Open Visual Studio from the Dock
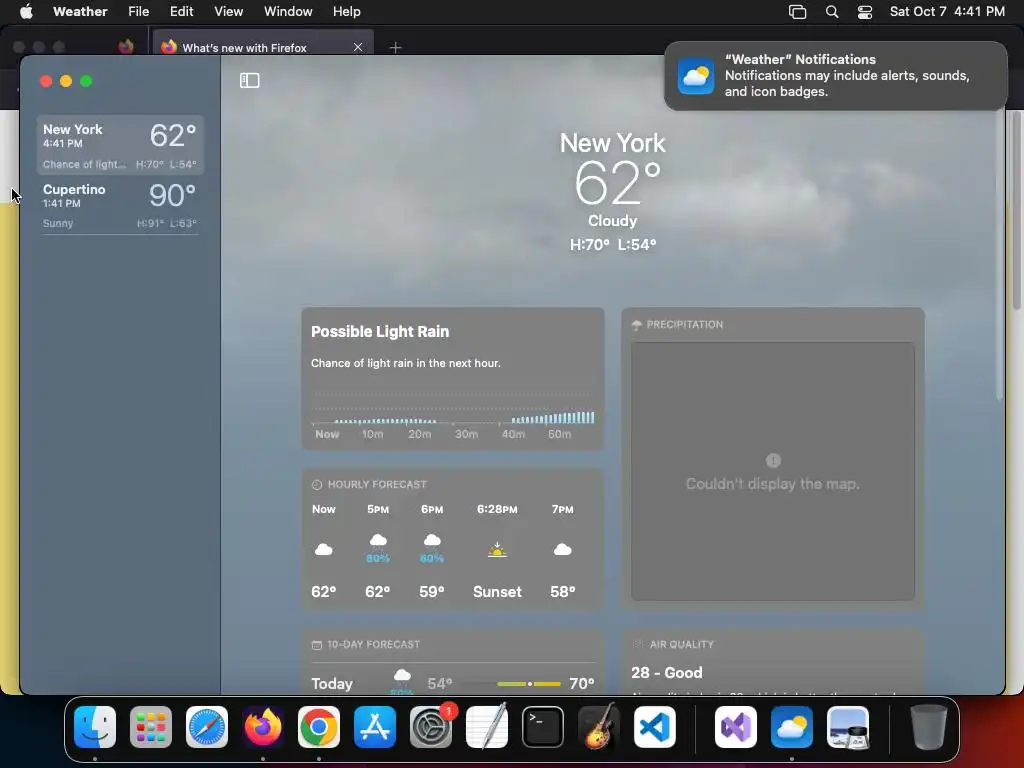Image resolution: width=1024 pixels, height=768 pixels. (736, 727)
